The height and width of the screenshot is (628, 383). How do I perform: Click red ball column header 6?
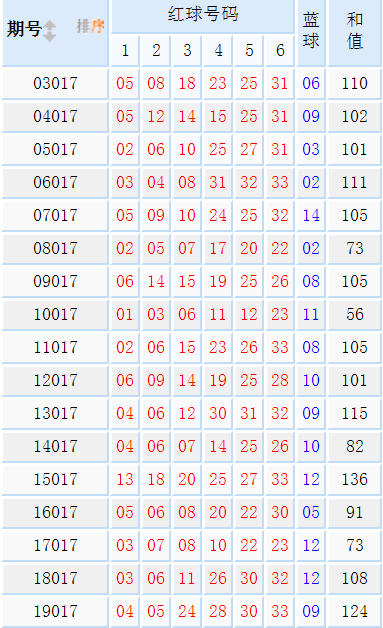tap(280, 50)
